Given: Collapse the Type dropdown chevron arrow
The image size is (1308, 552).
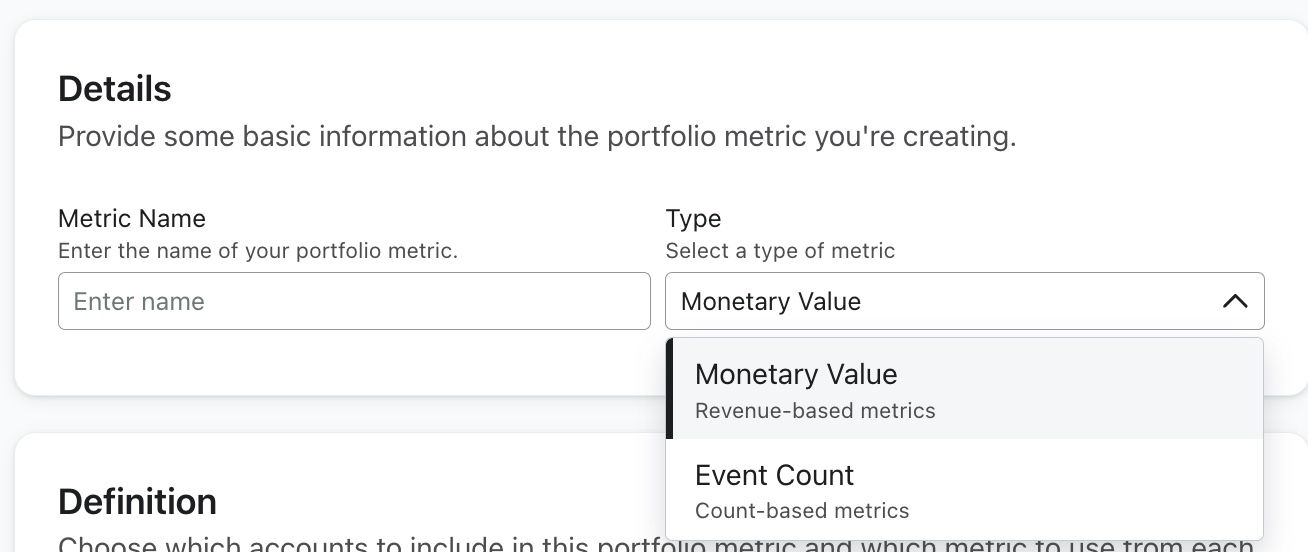Looking at the screenshot, I should (1235, 301).
